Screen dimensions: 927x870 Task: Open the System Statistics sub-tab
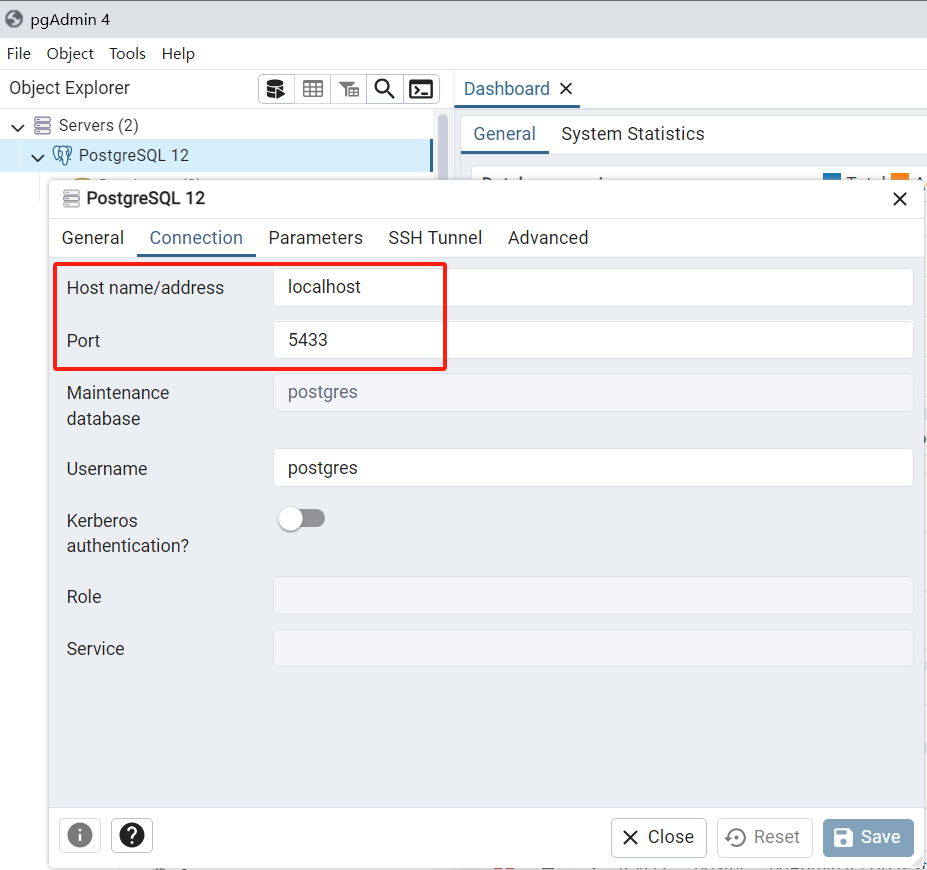pyautogui.click(x=633, y=134)
